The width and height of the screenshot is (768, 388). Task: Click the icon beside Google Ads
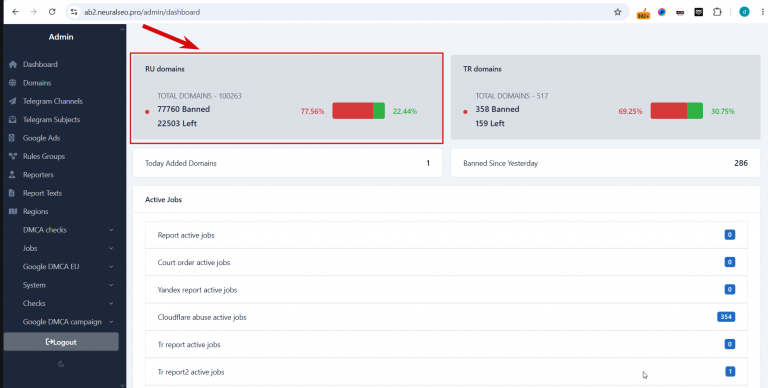(13, 138)
